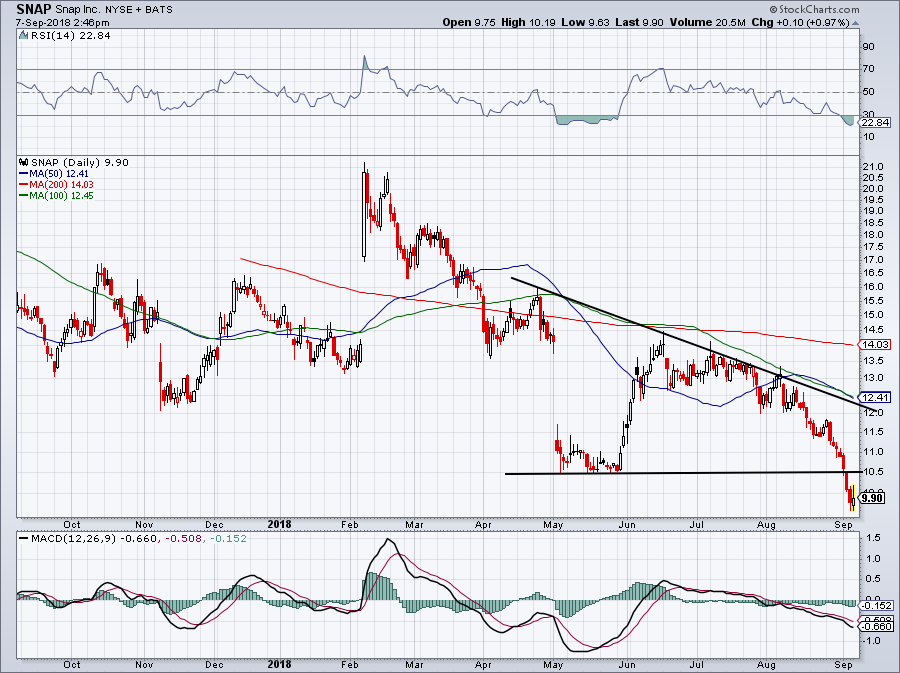Click the MA(200) 14.03 legend text
Image resolution: width=900 pixels, height=673 pixels.
tap(61, 184)
